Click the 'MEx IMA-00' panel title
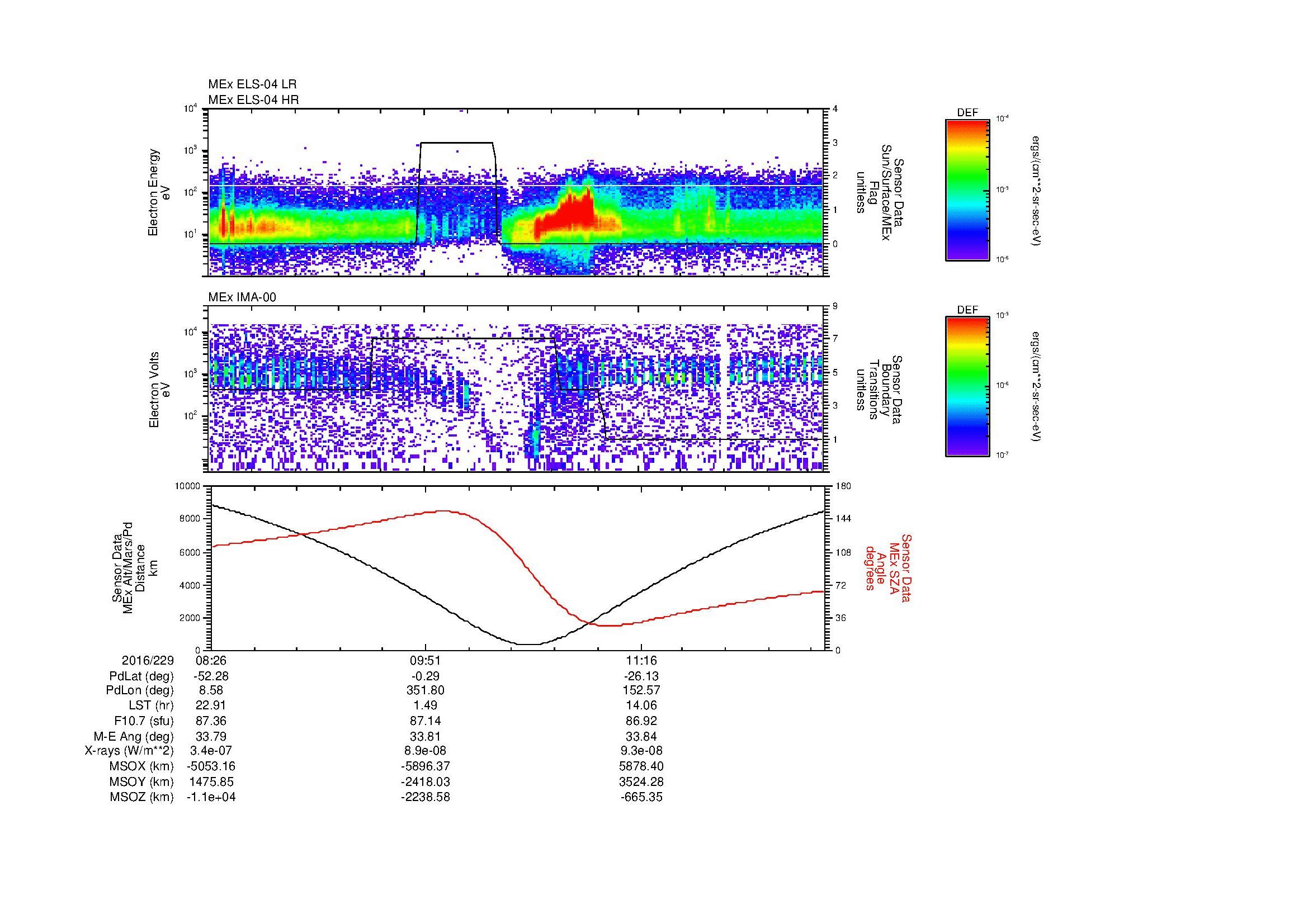 pyautogui.click(x=242, y=297)
